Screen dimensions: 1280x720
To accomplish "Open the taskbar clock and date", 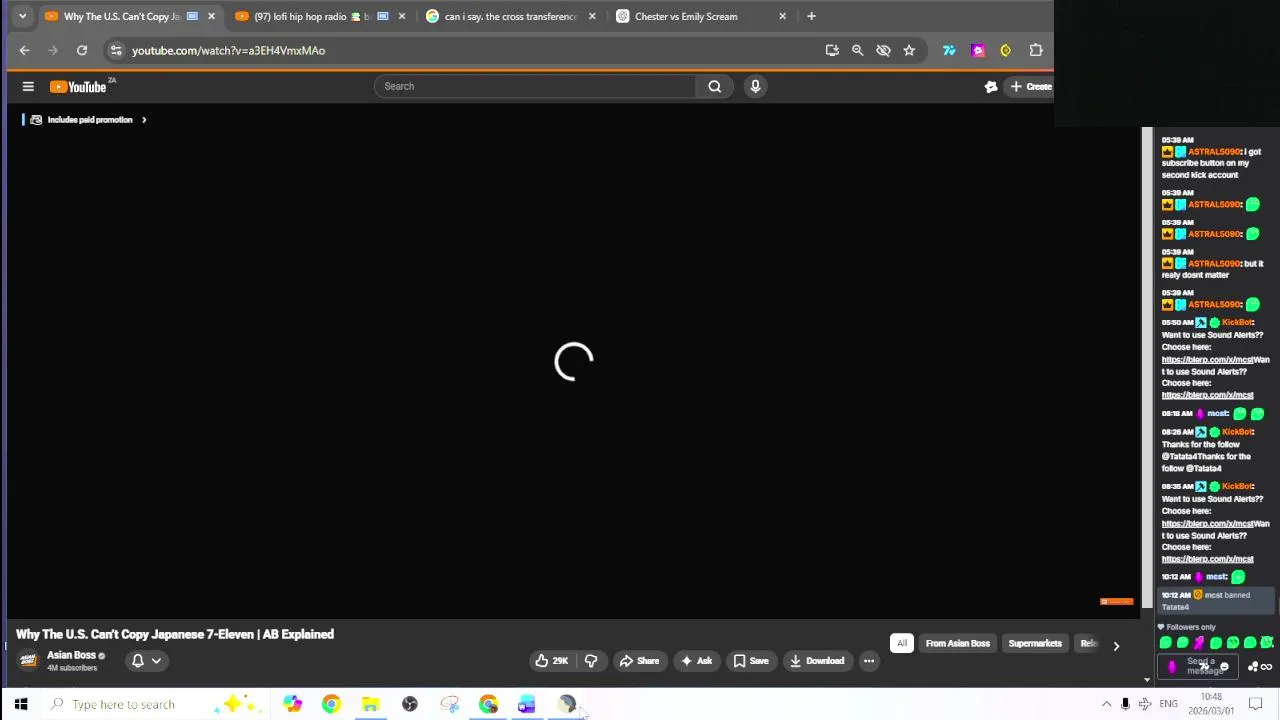I will pos(1211,704).
